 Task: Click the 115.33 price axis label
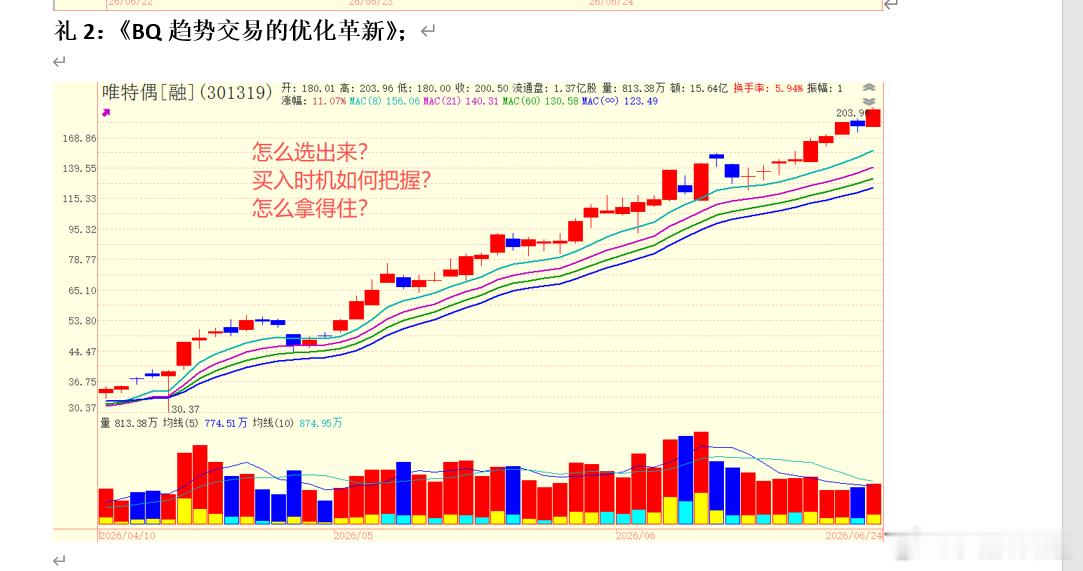[79, 199]
